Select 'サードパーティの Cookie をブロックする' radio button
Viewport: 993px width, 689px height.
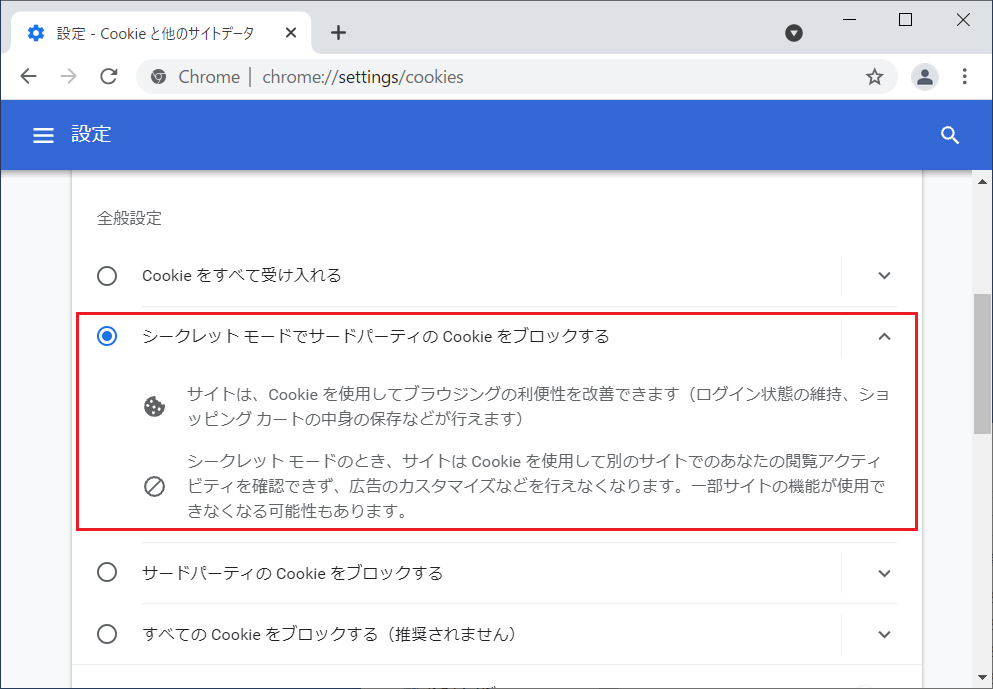(107, 572)
